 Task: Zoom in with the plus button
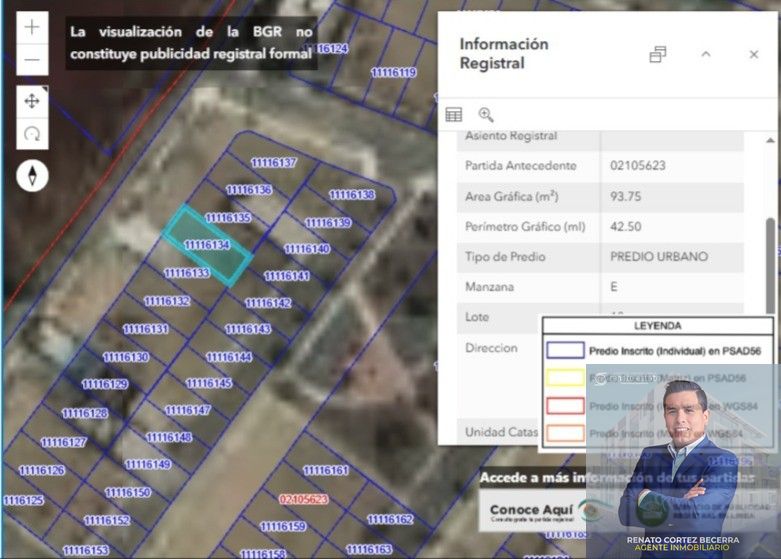32,27
